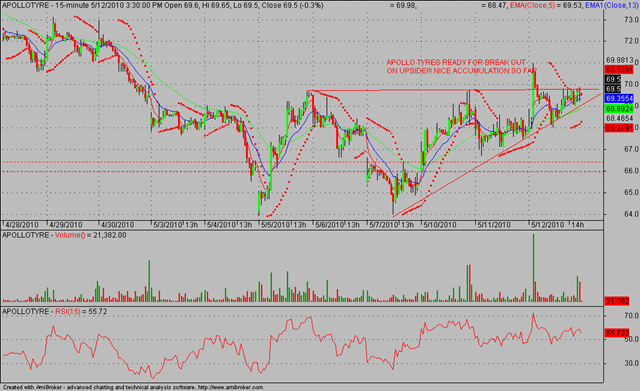Click the blue 69.3554 EMA value tag
Image resolution: width=640 pixels, height=391 pixels.
point(619,98)
